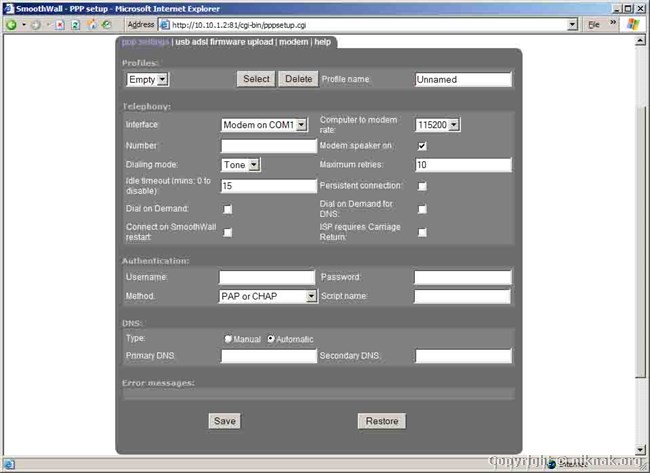Open the Computer to modem rate dropdown
This screenshot has height=473, width=650.
(x=437, y=124)
